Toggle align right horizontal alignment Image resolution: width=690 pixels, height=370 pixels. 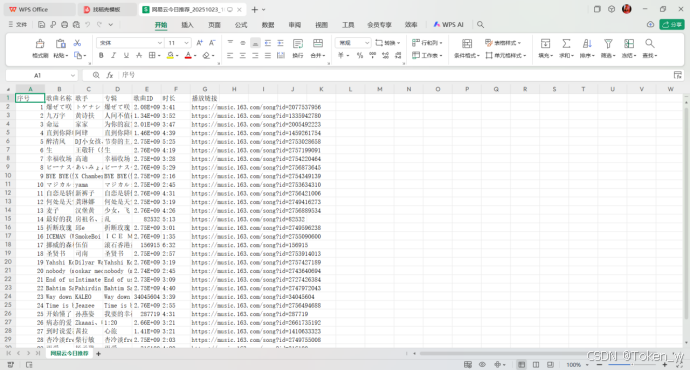click(x=255, y=55)
